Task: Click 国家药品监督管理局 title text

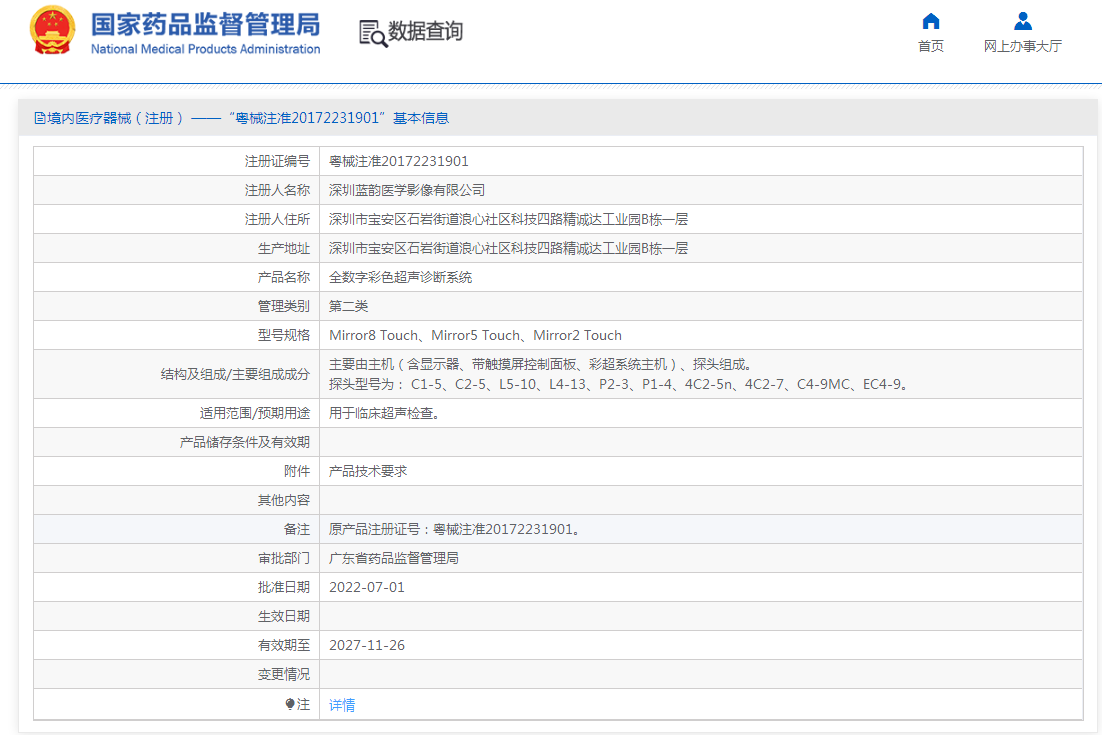Action: pos(205,25)
